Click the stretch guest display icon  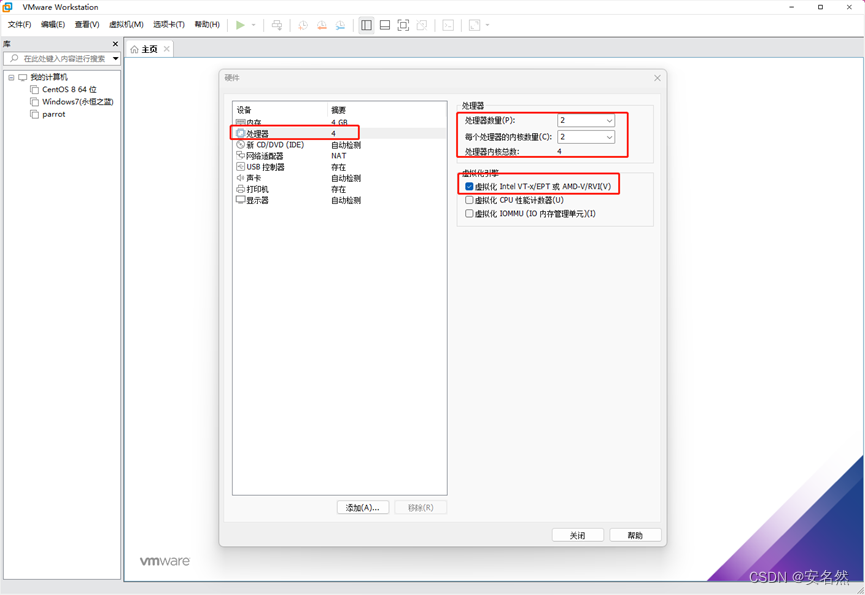point(474,25)
